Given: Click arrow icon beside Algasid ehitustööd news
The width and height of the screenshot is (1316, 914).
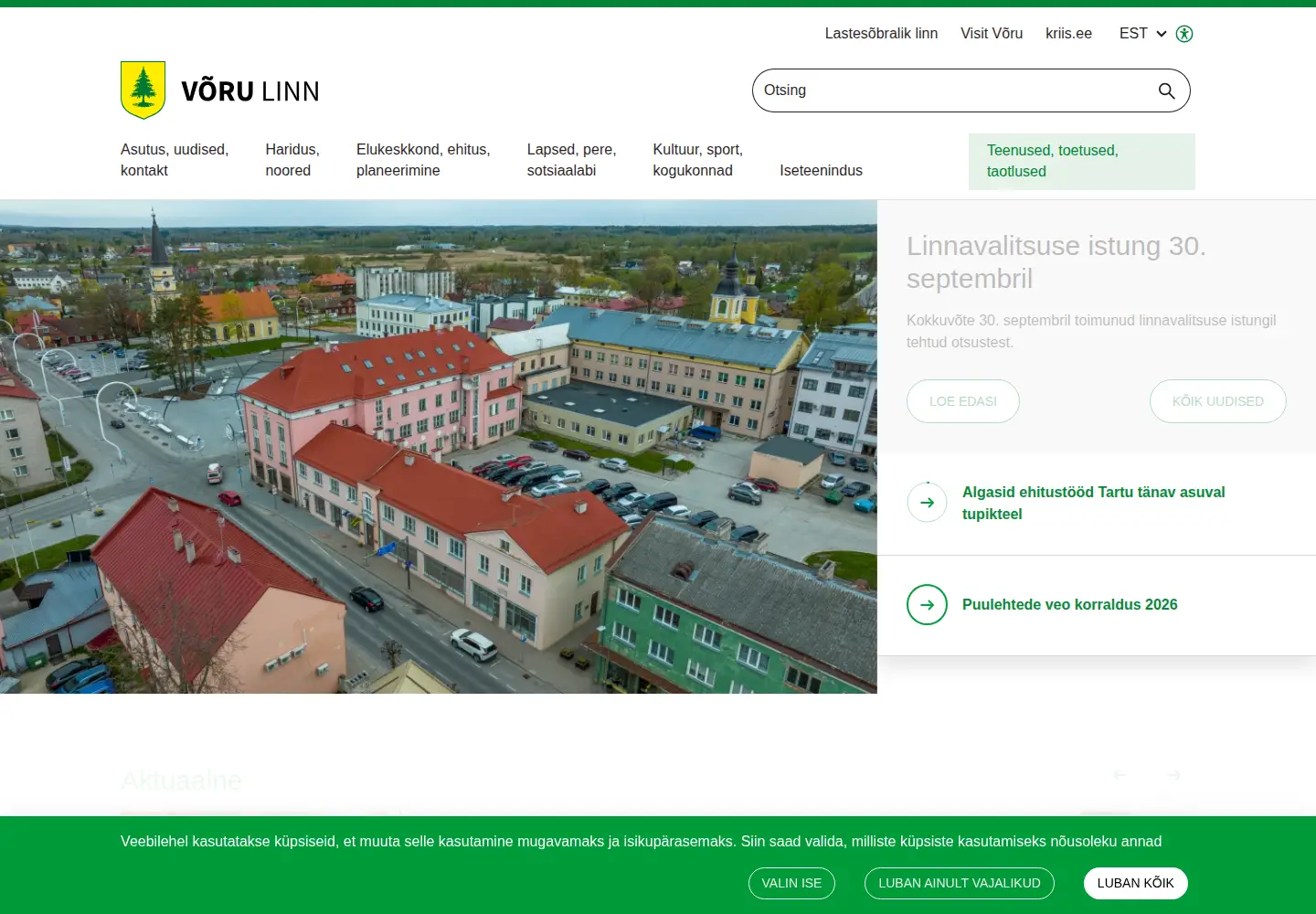Looking at the screenshot, I should click(x=927, y=502).
